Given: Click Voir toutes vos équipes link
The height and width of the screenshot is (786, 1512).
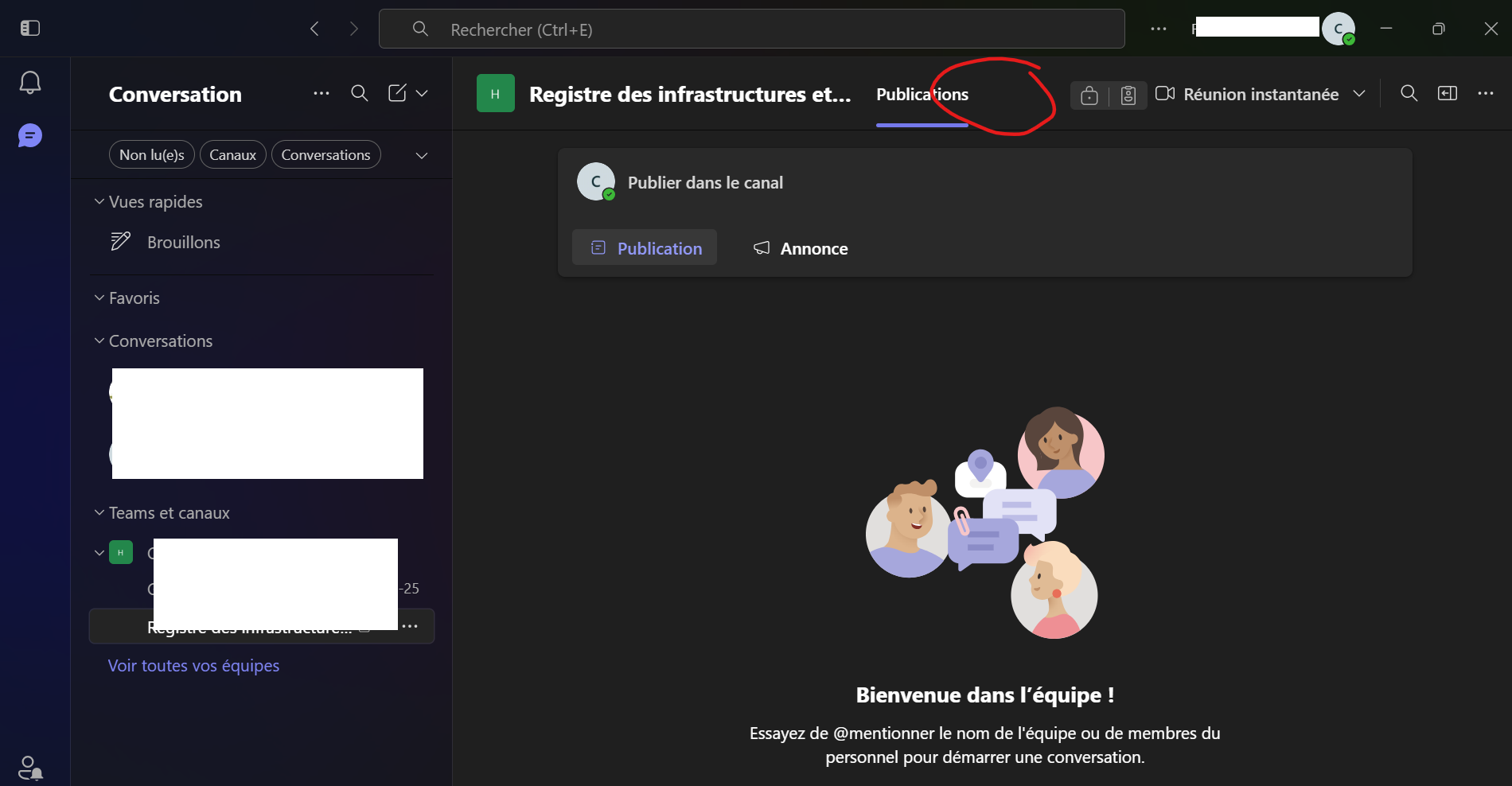Looking at the screenshot, I should point(193,666).
